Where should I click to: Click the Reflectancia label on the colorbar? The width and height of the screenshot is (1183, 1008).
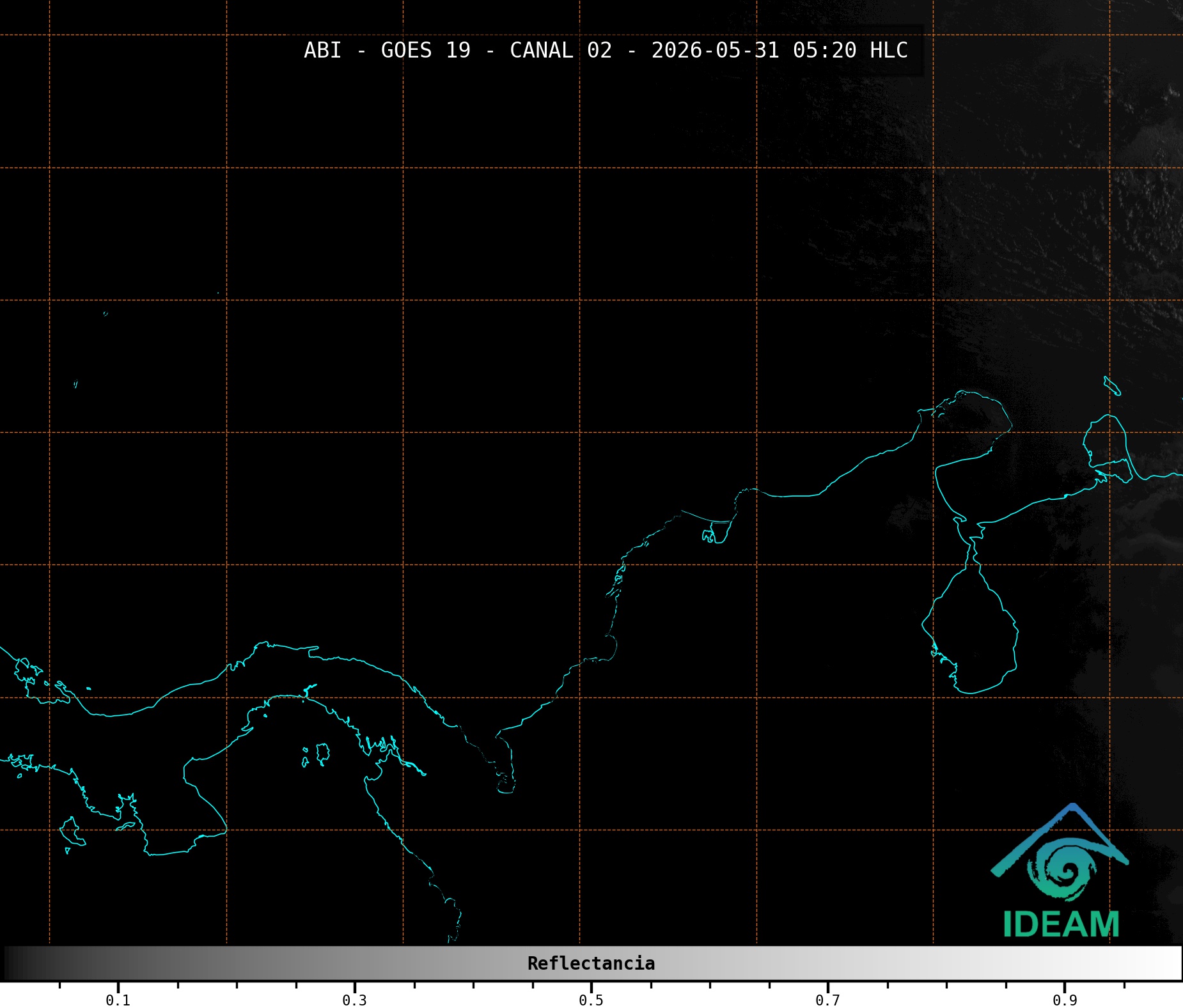pos(591,963)
